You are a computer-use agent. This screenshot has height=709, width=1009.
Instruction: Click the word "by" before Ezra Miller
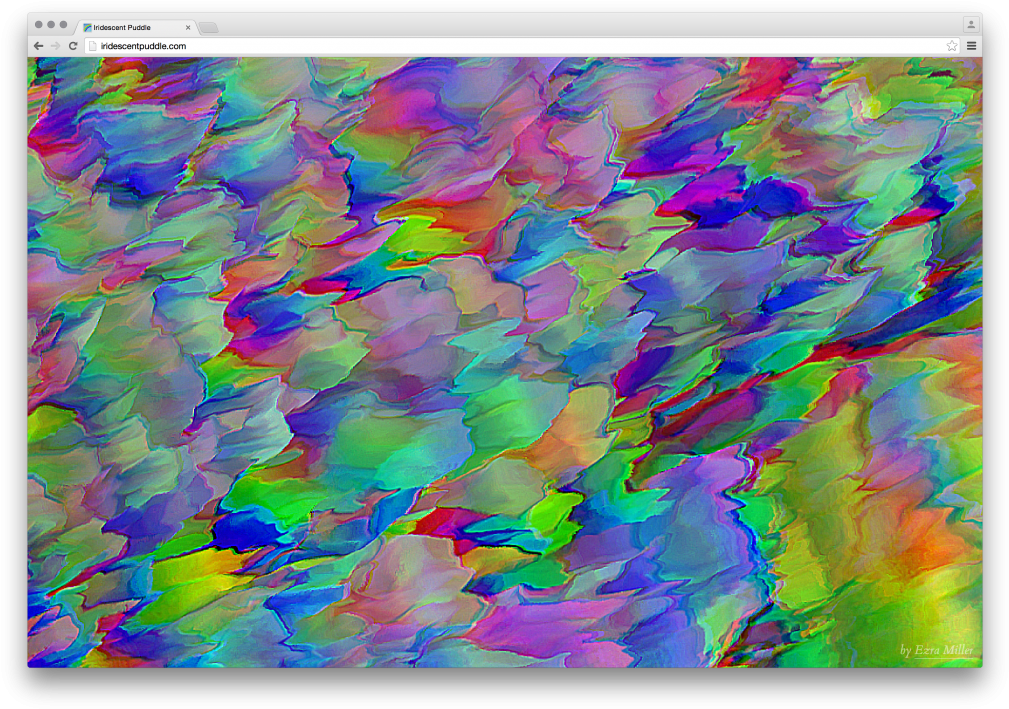coord(906,651)
